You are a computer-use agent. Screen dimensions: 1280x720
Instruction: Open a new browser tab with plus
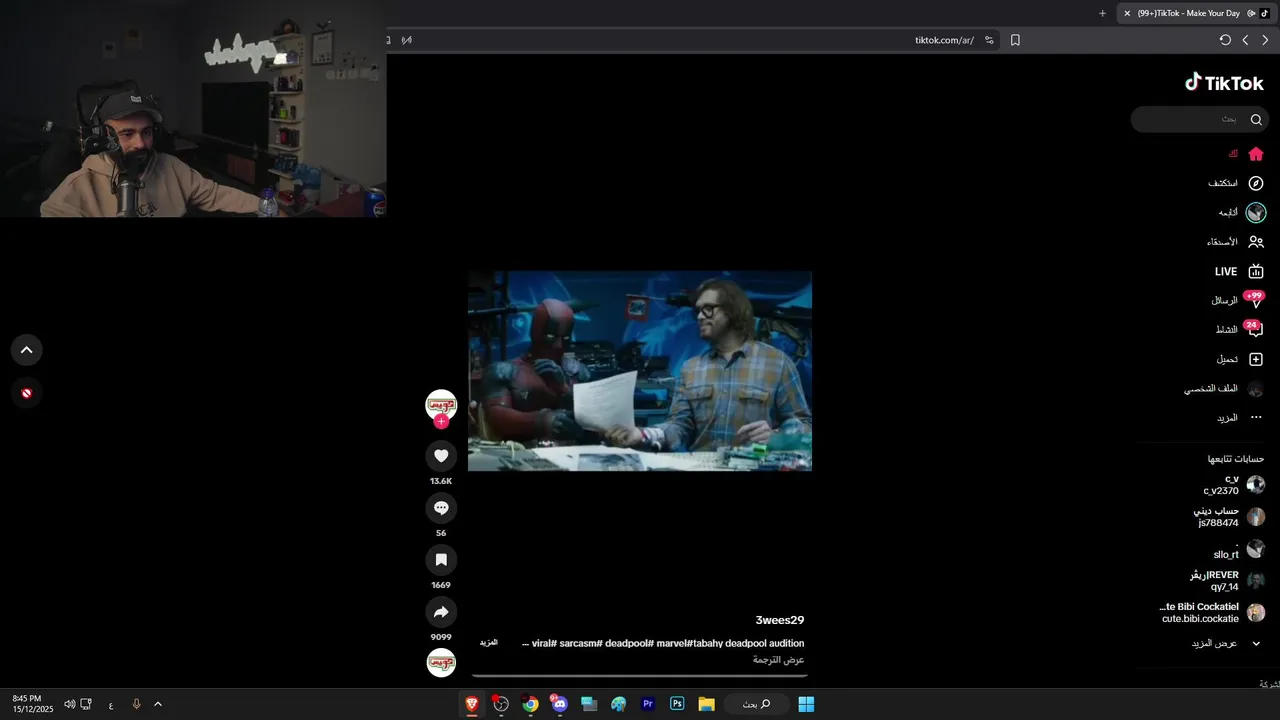click(1102, 13)
